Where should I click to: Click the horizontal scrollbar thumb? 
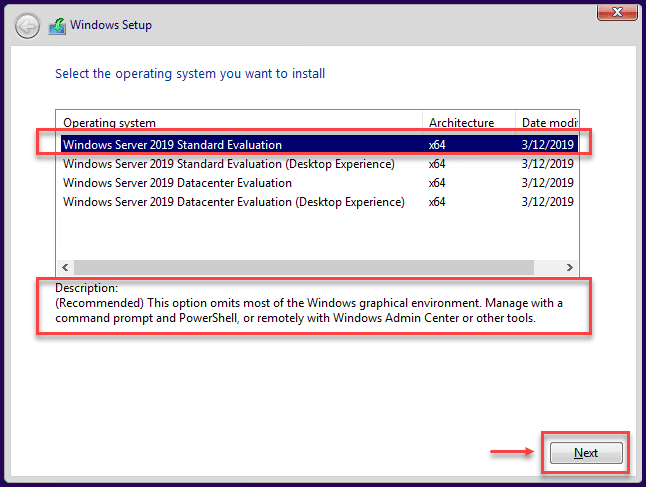pyautogui.click(x=304, y=267)
